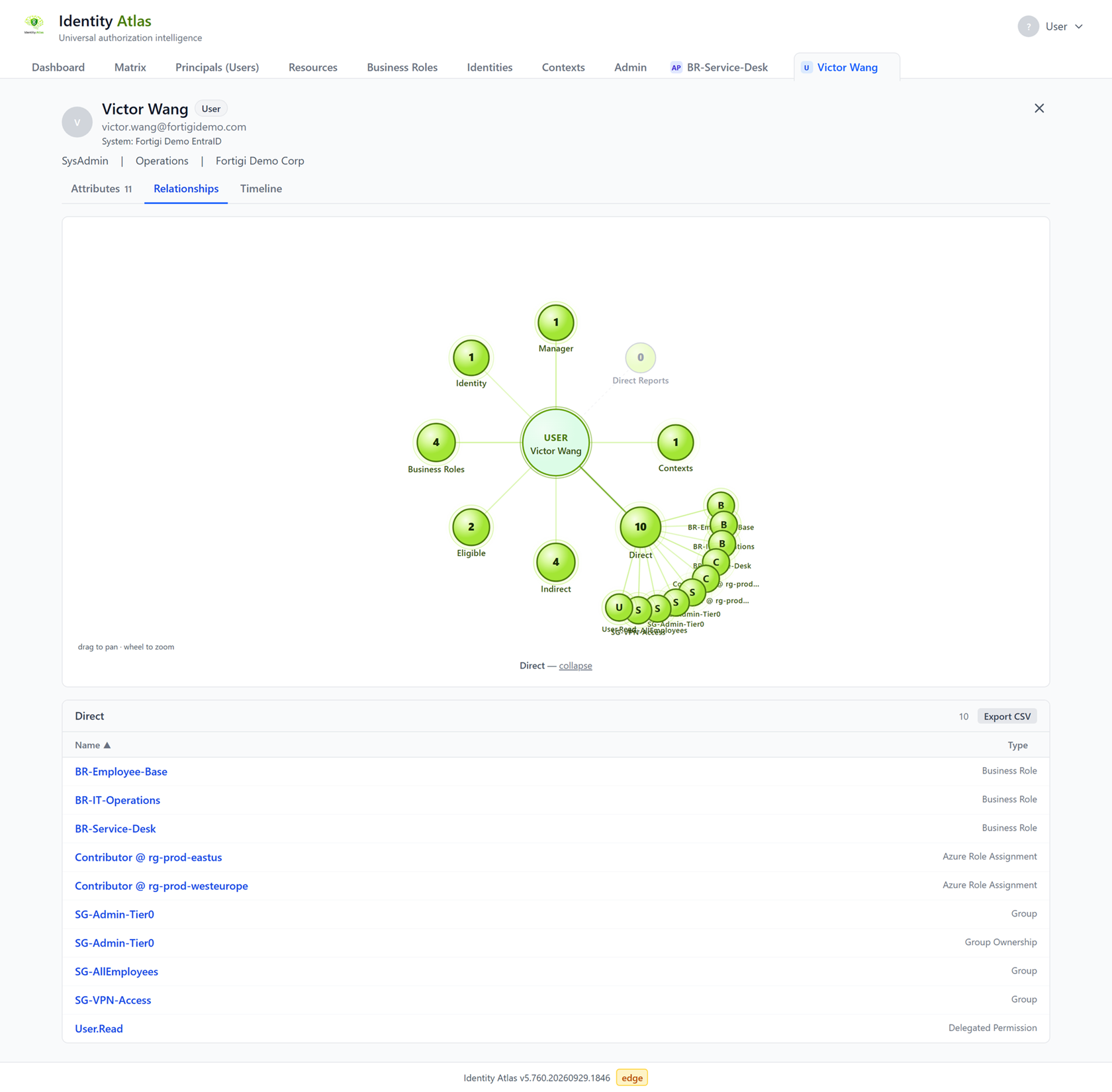Open the Timeline sub-tab
The width and height of the screenshot is (1112, 1092).
click(x=261, y=189)
